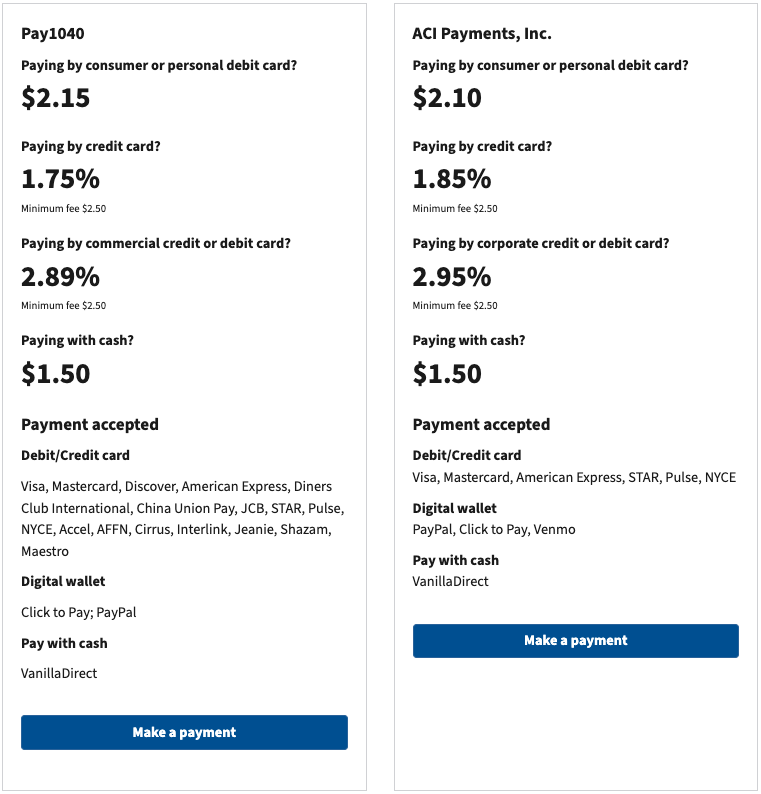Click Make a payment under ACI Payments

tap(575, 640)
